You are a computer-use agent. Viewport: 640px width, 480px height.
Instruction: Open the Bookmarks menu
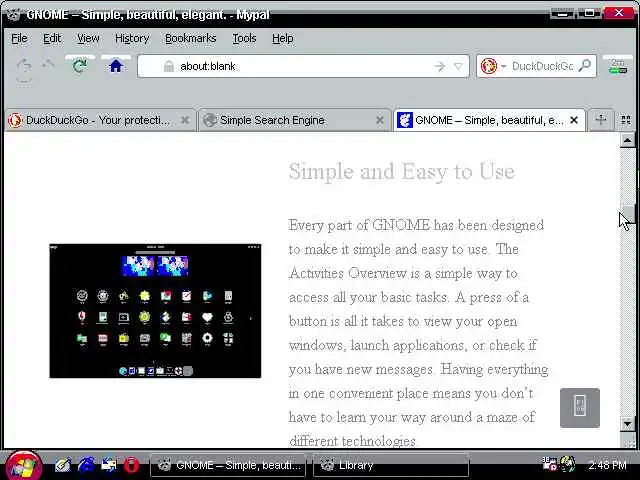[191, 38]
